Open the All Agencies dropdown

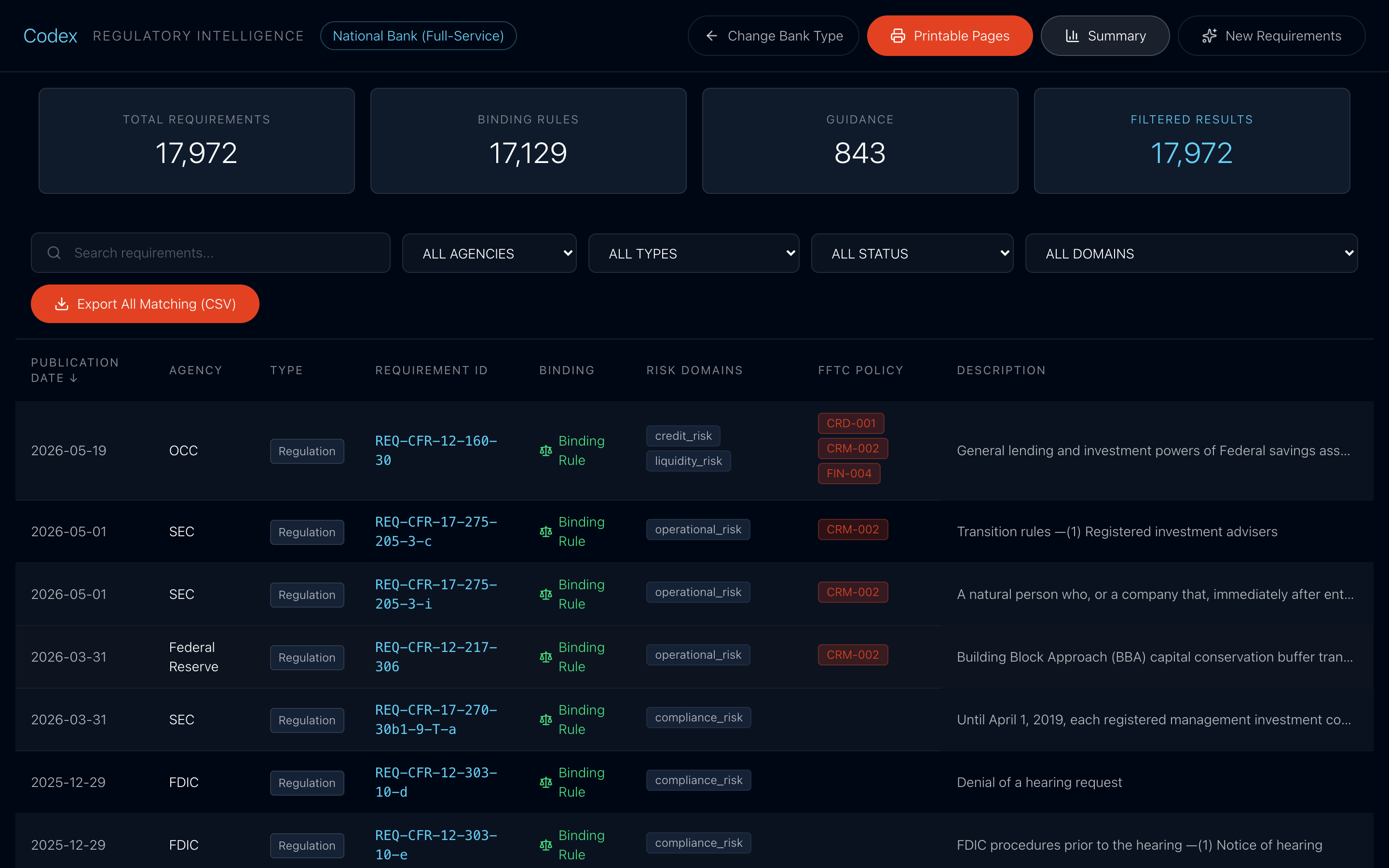coord(489,253)
